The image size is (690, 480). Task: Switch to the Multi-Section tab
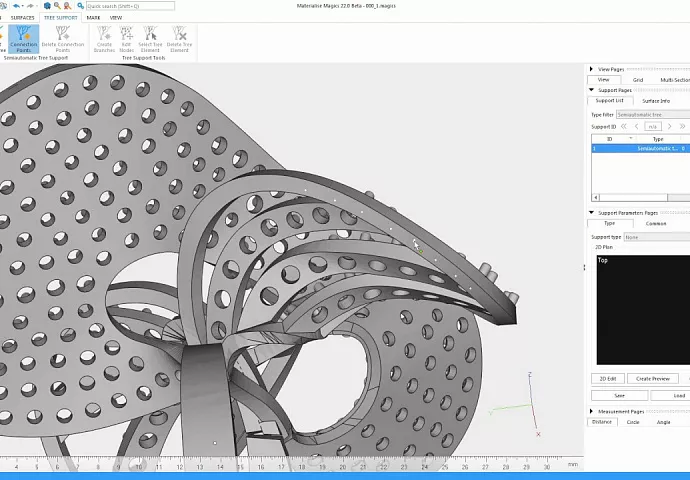[675, 80]
